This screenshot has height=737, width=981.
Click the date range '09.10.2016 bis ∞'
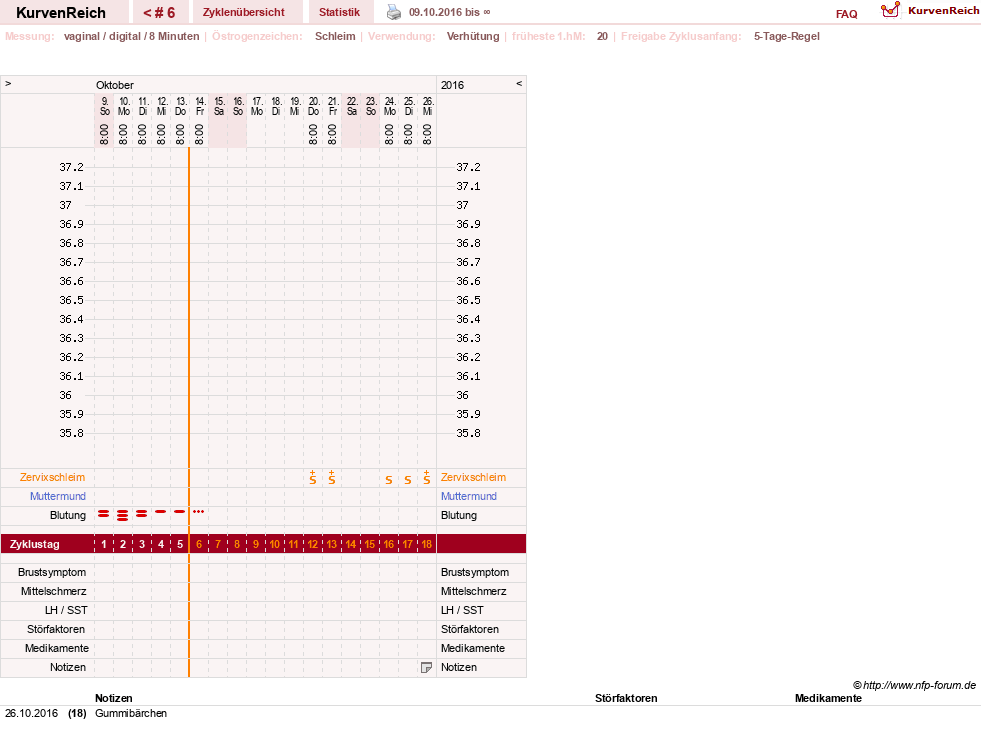click(x=449, y=13)
